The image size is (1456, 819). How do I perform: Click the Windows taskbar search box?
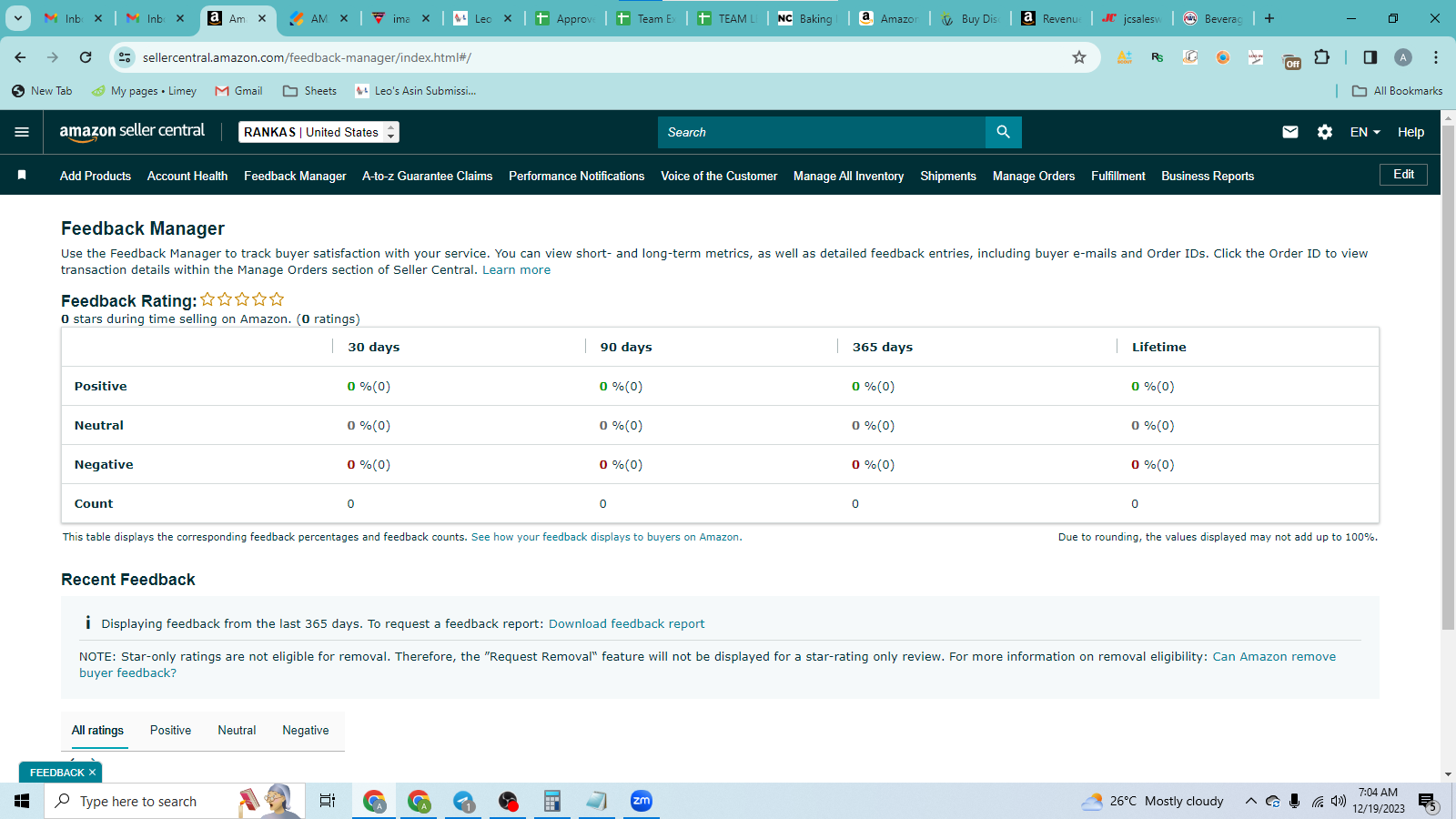173,801
